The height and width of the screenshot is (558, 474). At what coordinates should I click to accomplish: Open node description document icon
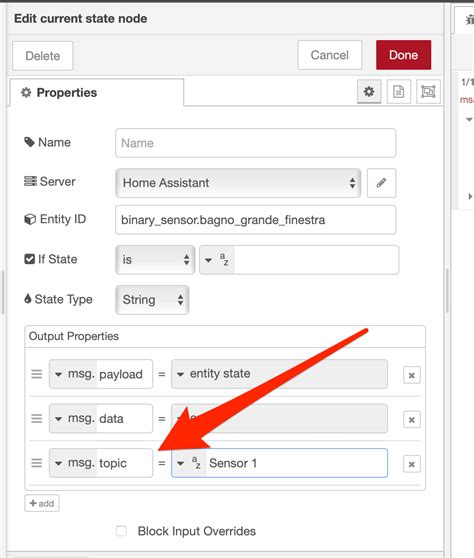tap(399, 92)
